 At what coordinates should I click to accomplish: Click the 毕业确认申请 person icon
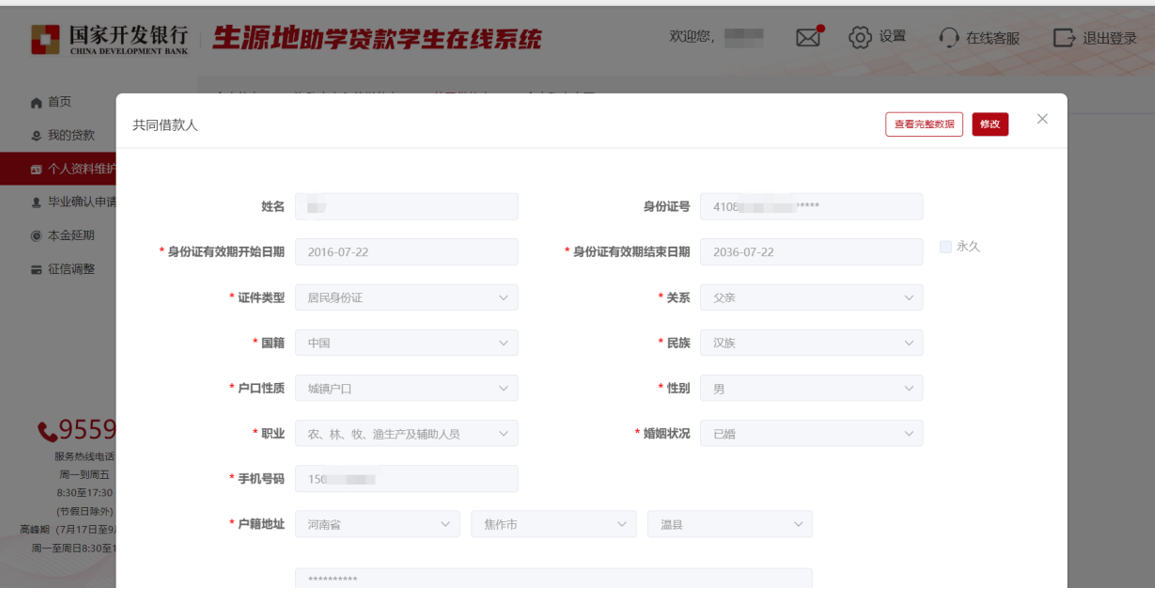[x=36, y=202]
